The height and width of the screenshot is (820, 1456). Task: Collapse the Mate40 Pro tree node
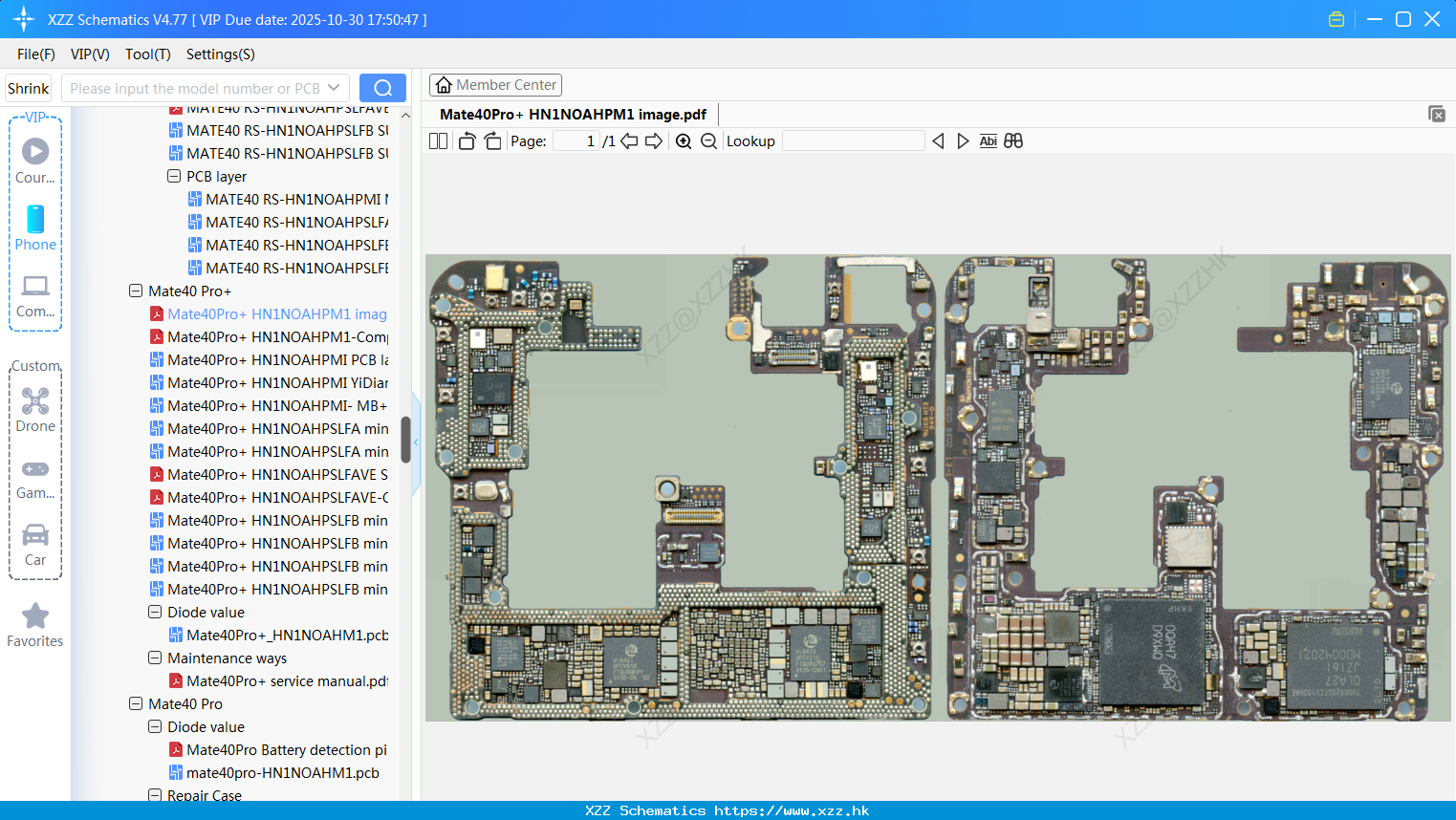click(136, 703)
